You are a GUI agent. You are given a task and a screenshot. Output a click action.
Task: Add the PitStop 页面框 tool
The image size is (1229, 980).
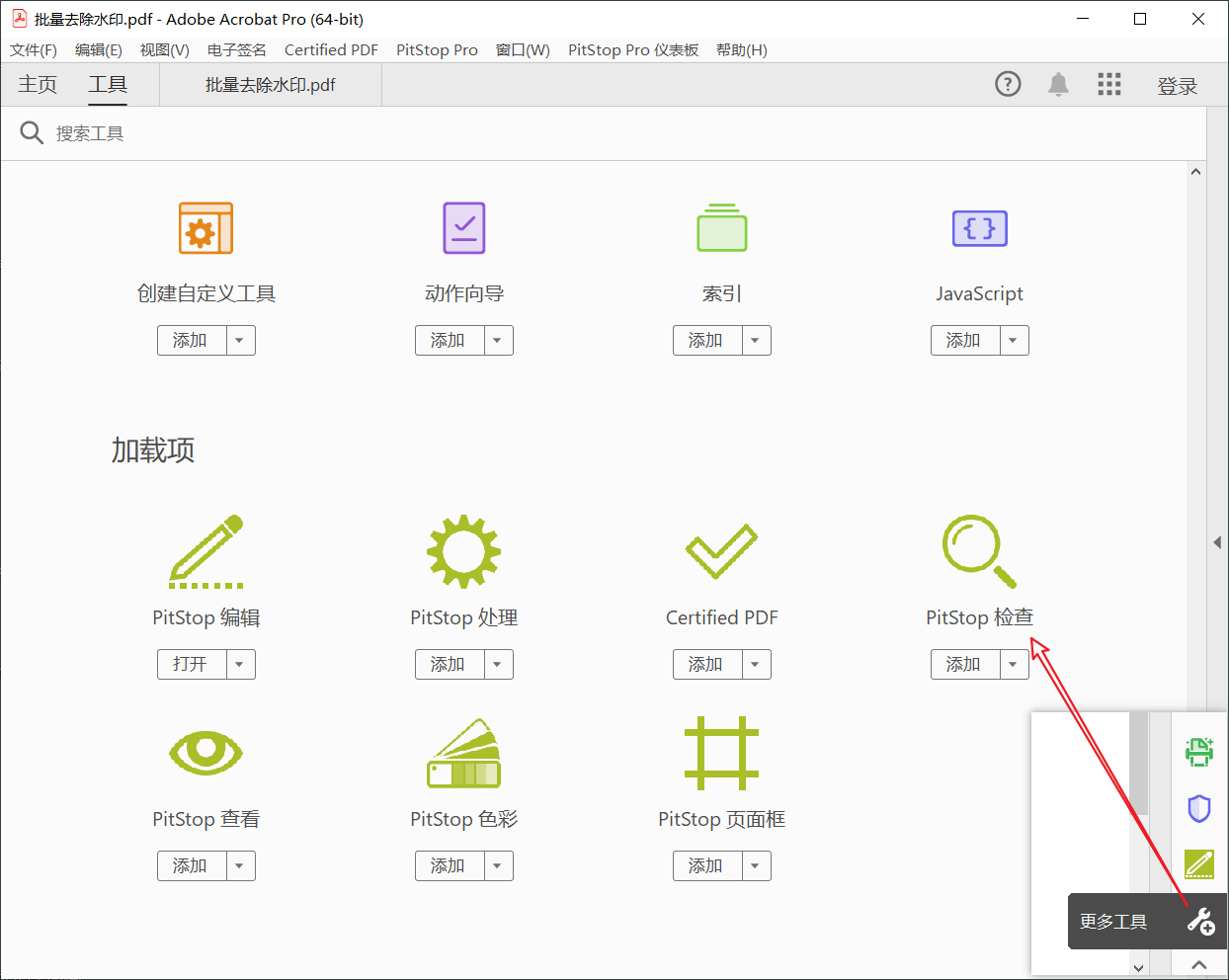coord(707,865)
